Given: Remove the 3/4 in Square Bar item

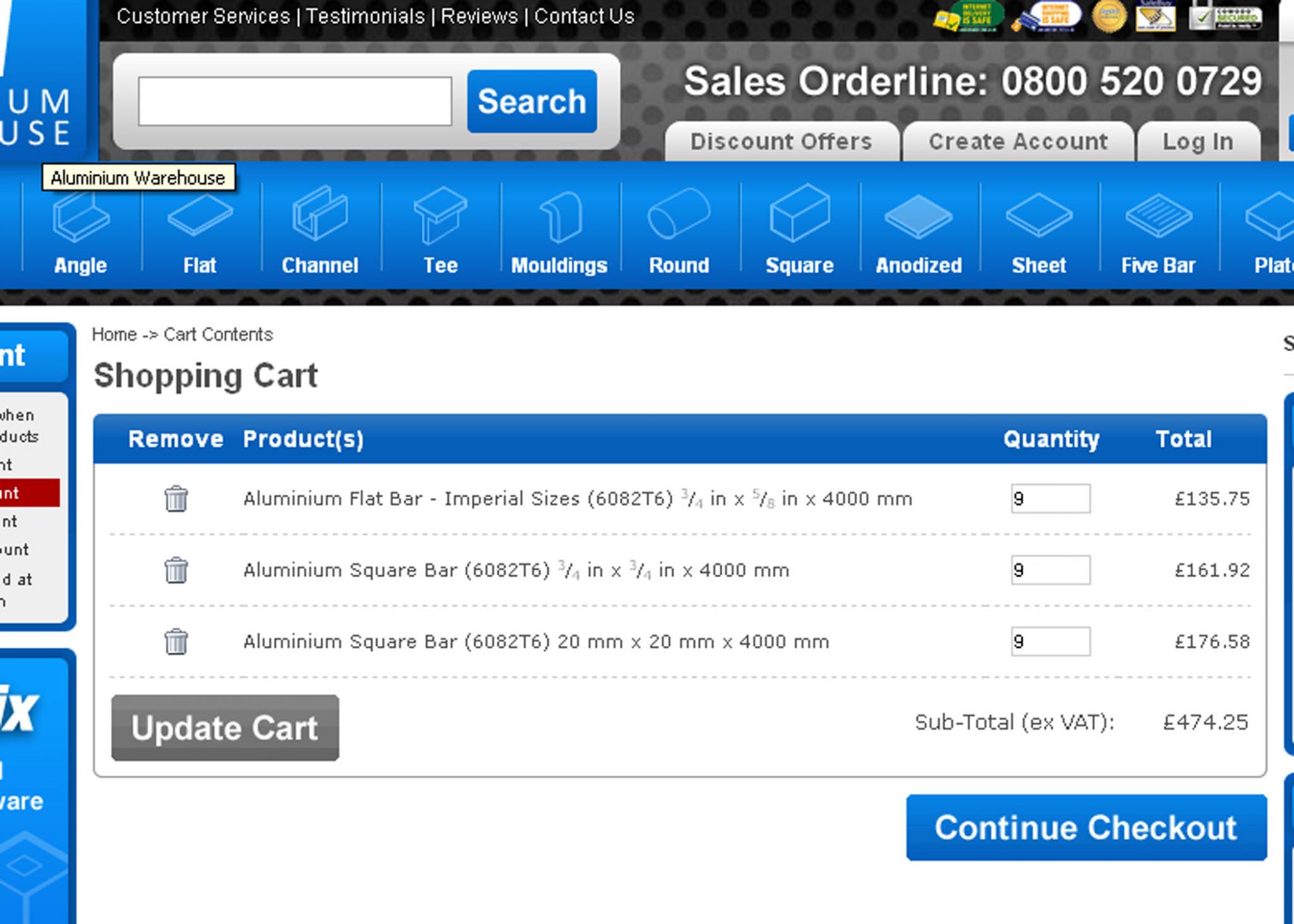Looking at the screenshot, I should [176, 570].
